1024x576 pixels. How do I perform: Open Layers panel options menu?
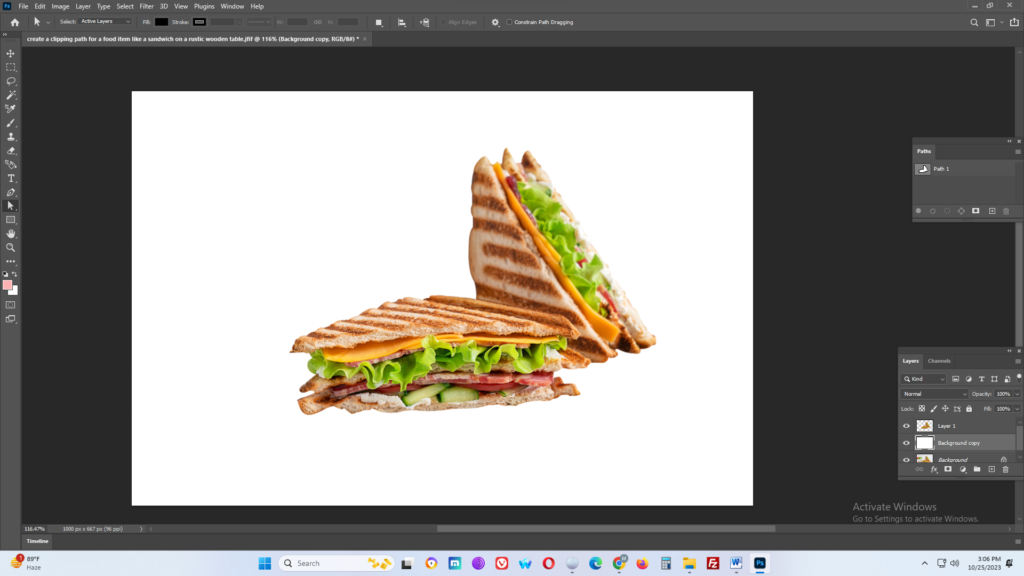click(x=1017, y=361)
